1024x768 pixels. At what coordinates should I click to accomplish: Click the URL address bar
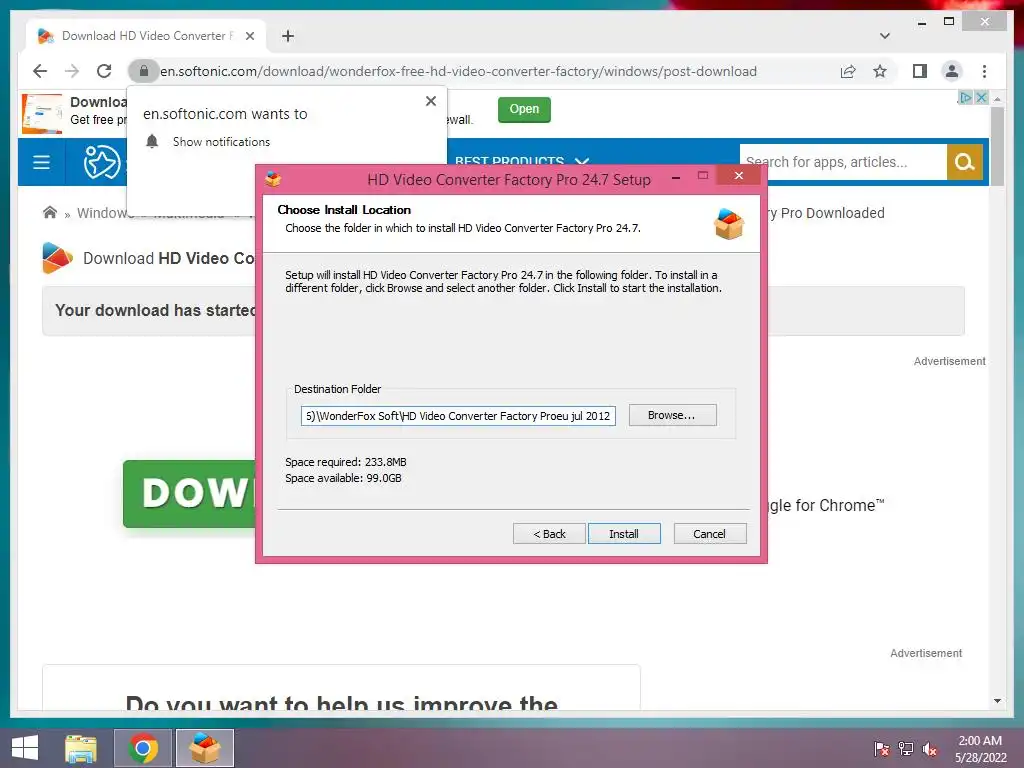tap(458, 71)
